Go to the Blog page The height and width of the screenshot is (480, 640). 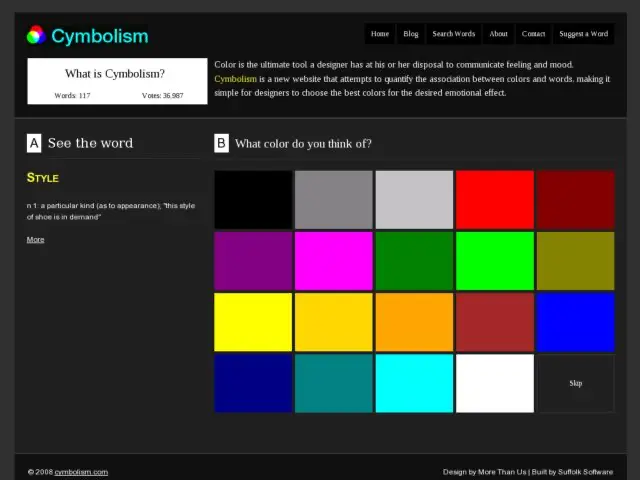click(411, 34)
